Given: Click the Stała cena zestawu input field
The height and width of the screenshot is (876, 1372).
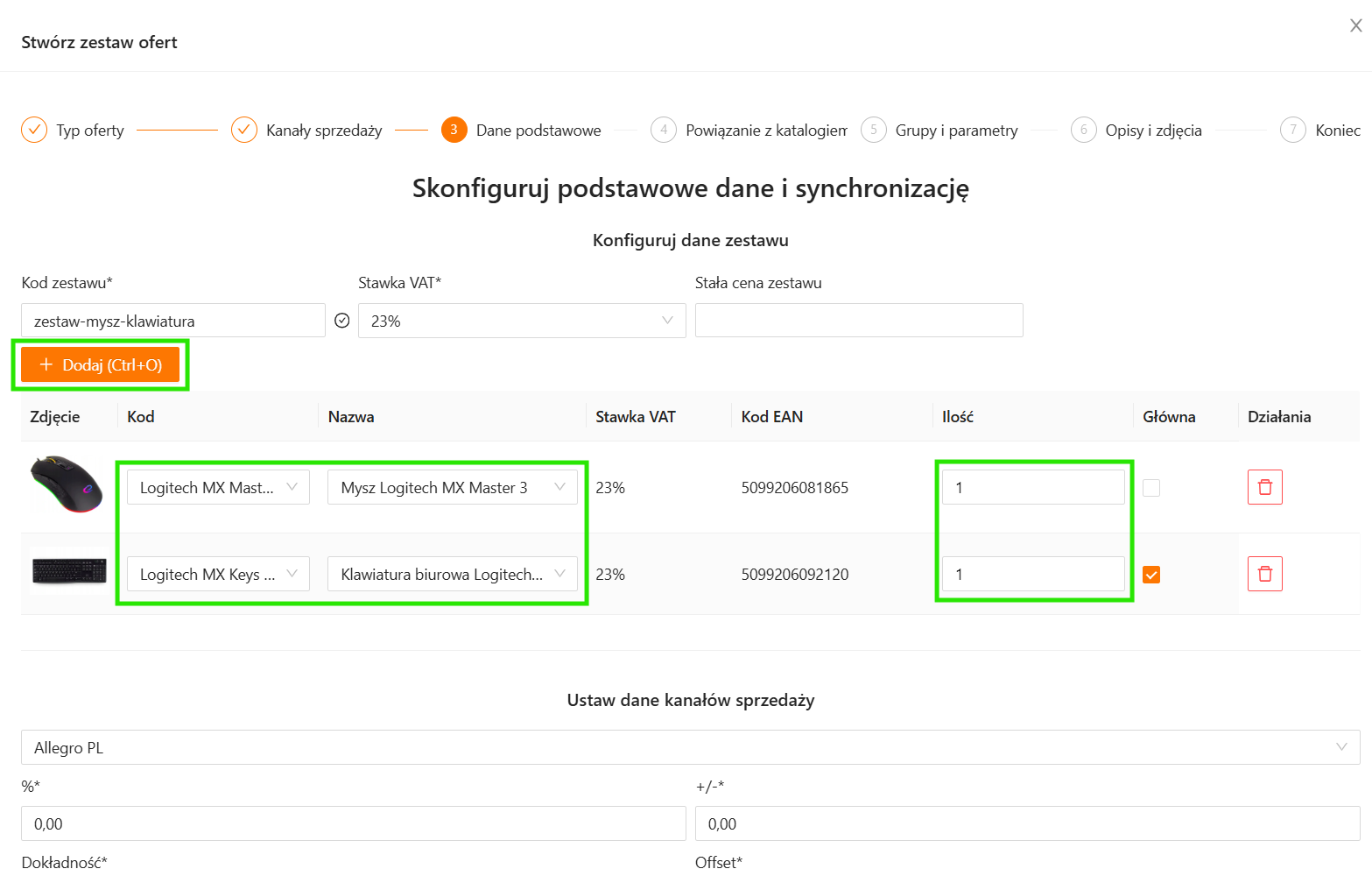Looking at the screenshot, I should point(858,321).
